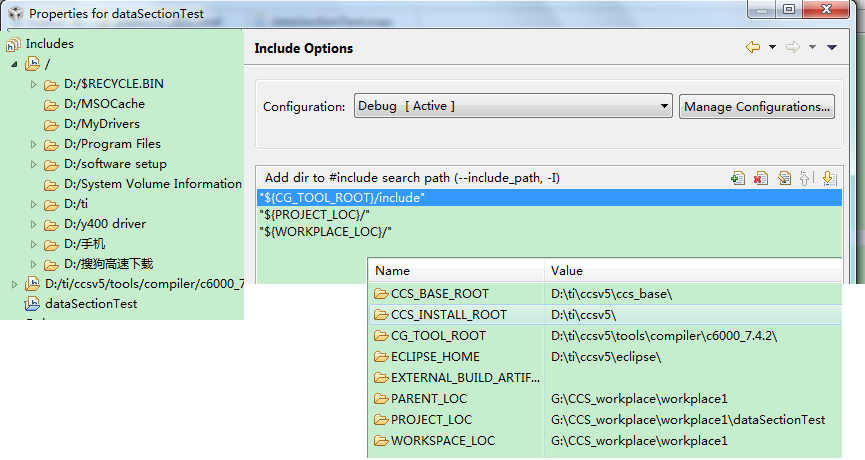Click the root "/" include folder icon
The width and height of the screenshot is (865, 460).
(x=33, y=64)
